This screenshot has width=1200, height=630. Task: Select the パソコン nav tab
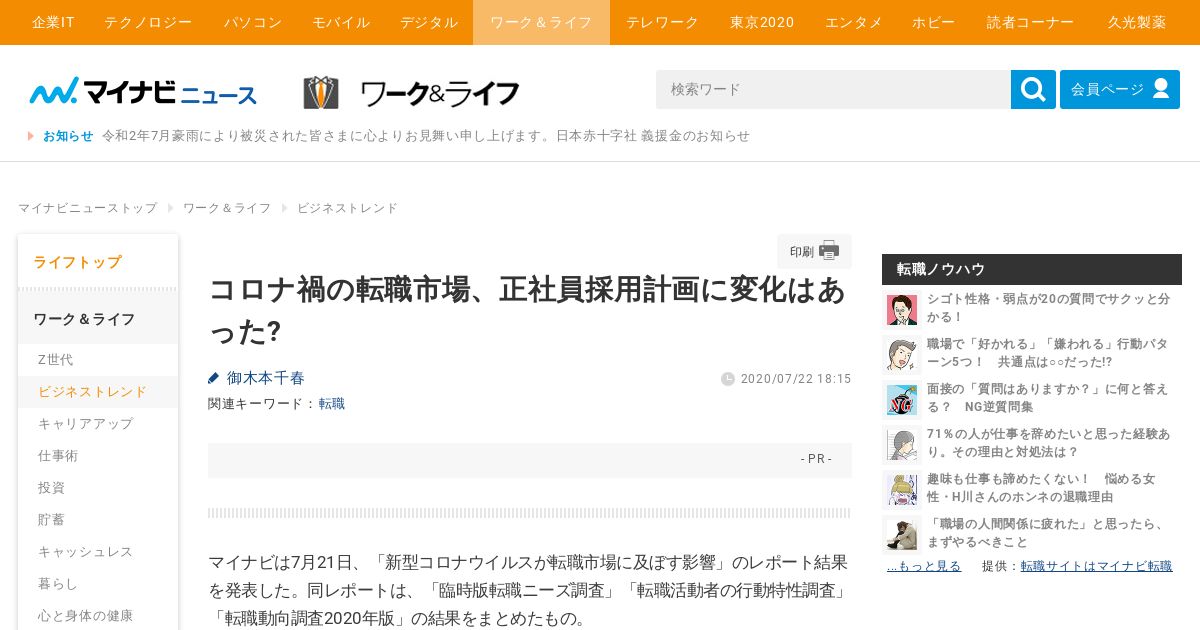tap(252, 22)
